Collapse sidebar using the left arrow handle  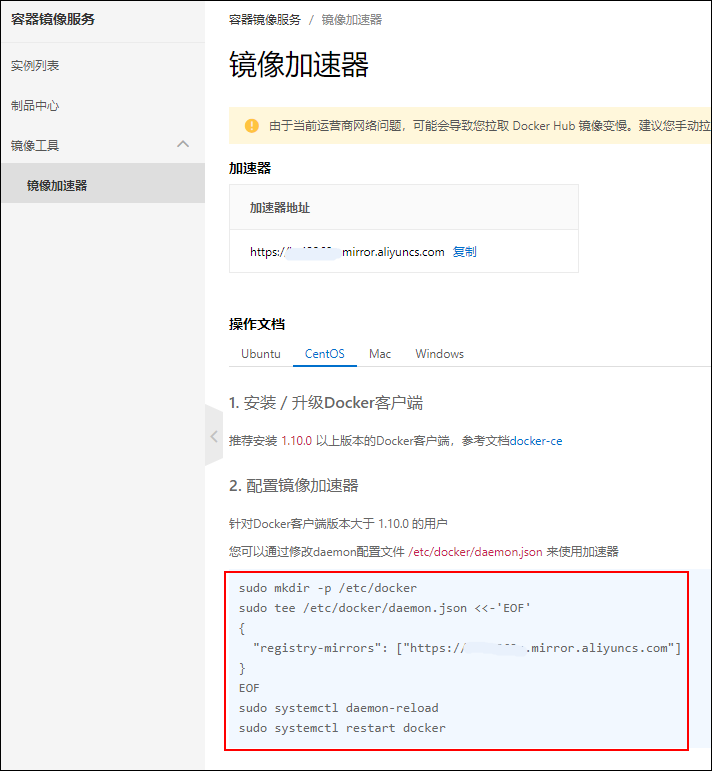214,436
